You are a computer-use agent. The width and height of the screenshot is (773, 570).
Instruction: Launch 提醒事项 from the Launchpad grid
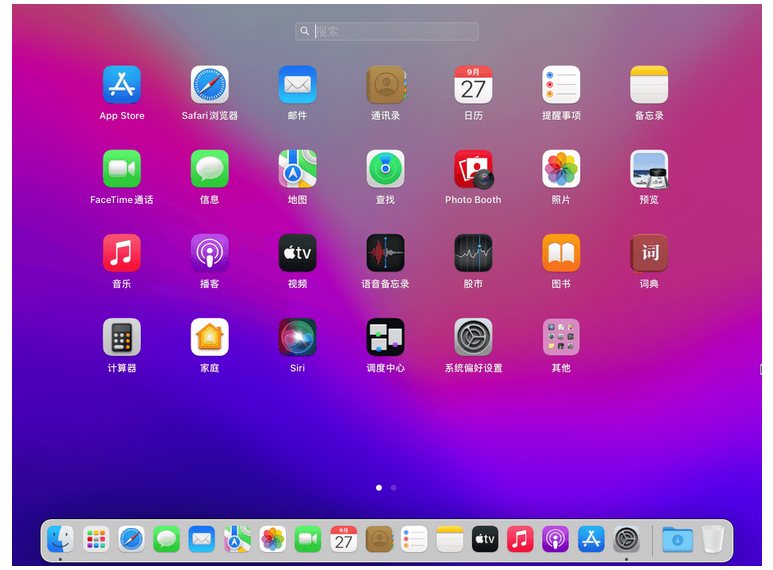(561, 85)
